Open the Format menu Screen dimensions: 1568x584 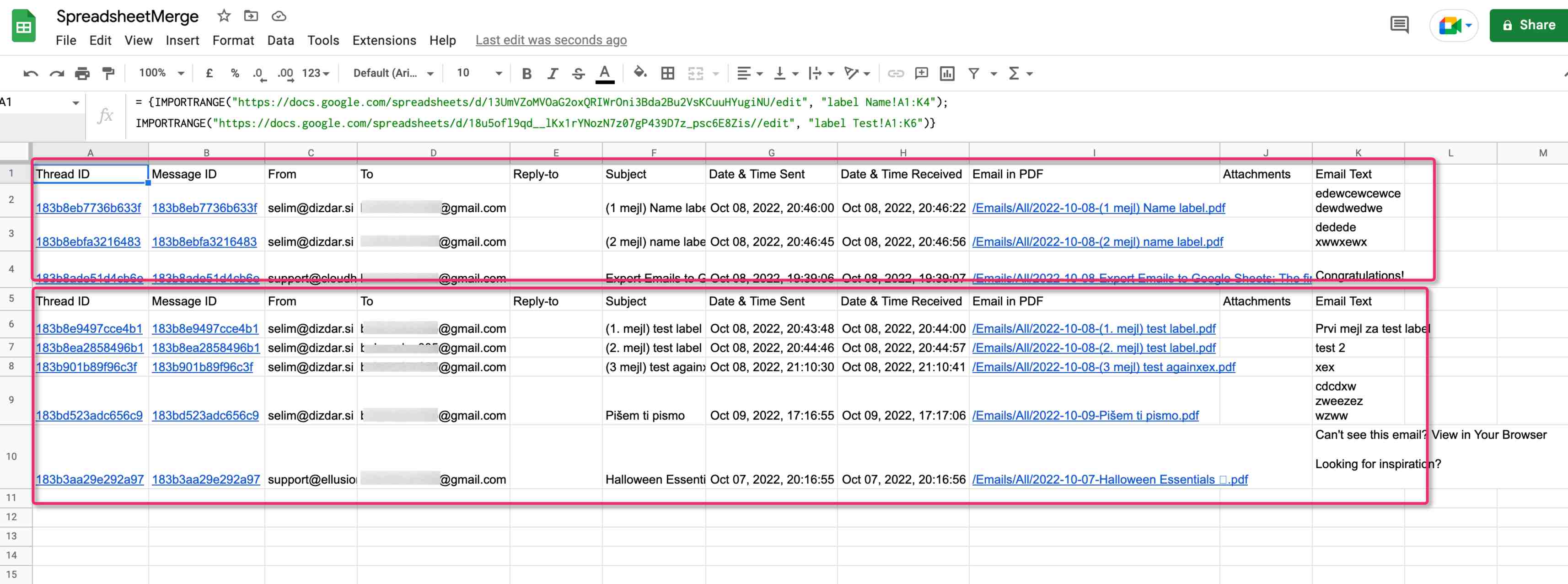point(233,40)
